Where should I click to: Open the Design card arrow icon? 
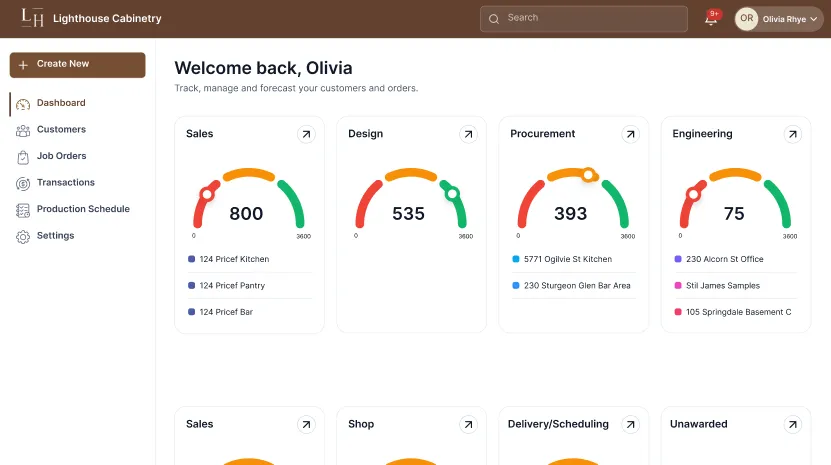tap(468, 134)
